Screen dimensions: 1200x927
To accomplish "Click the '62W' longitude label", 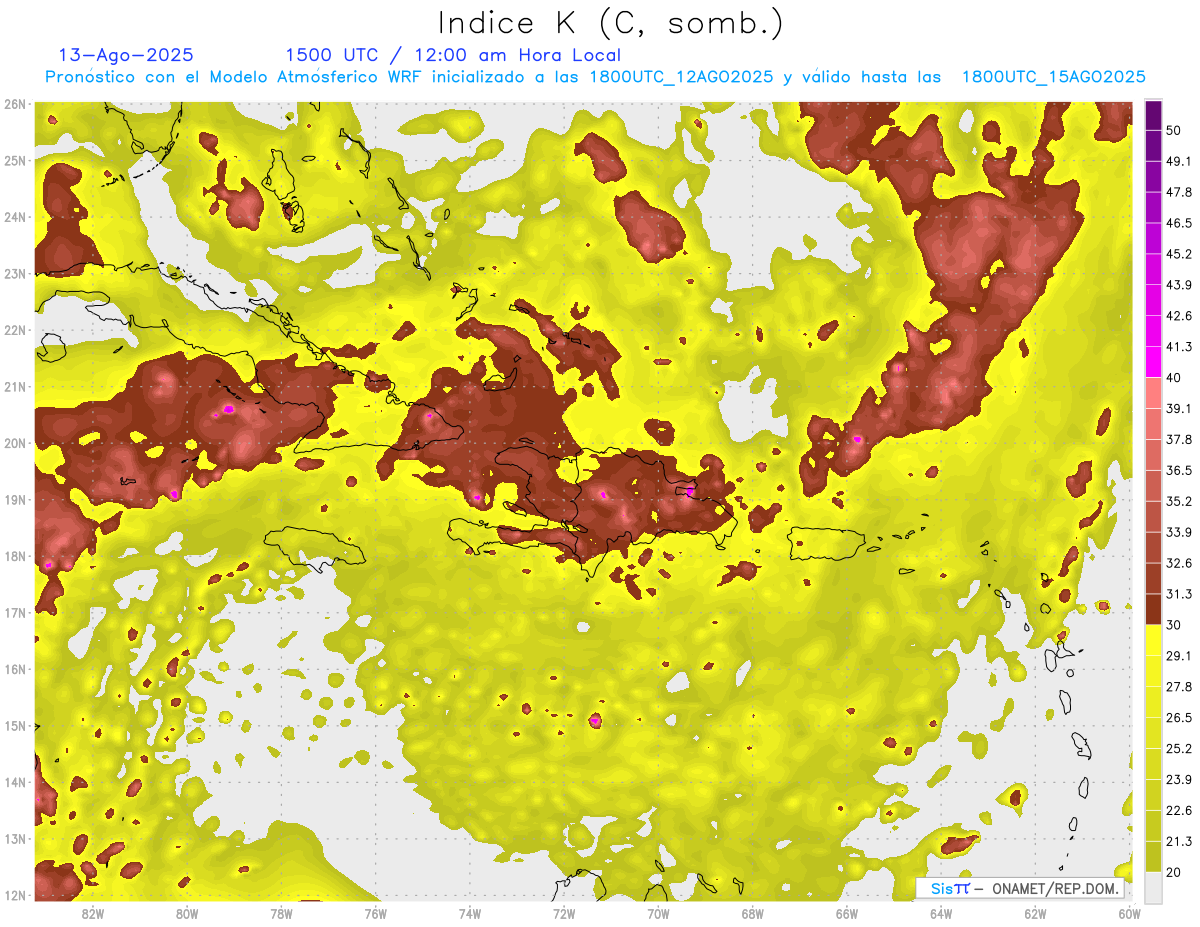I will tap(1035, 914).
